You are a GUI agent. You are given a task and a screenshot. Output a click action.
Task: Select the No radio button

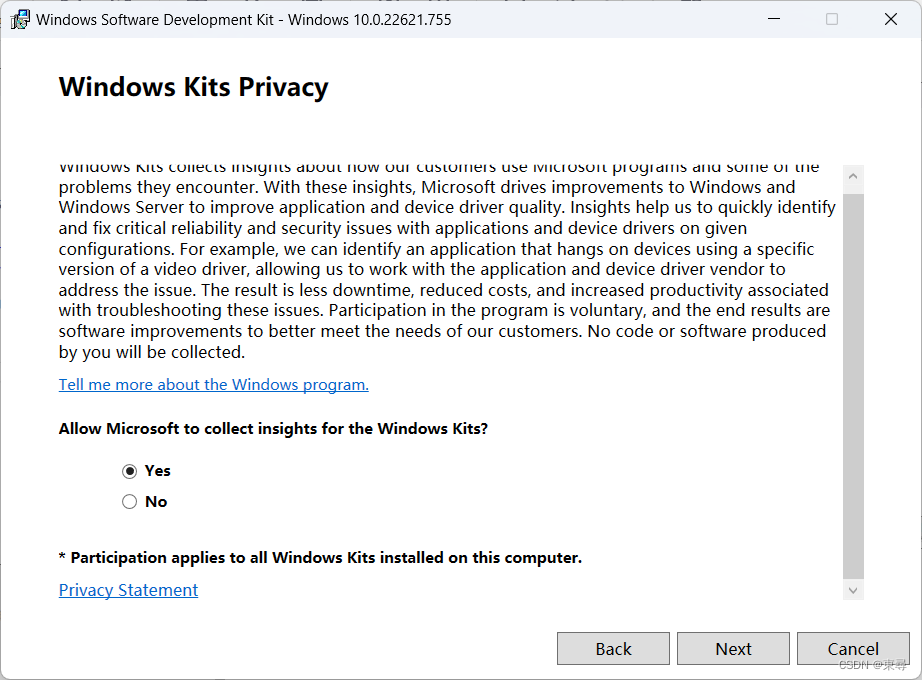pyautogui.click(x=130, y=502)
